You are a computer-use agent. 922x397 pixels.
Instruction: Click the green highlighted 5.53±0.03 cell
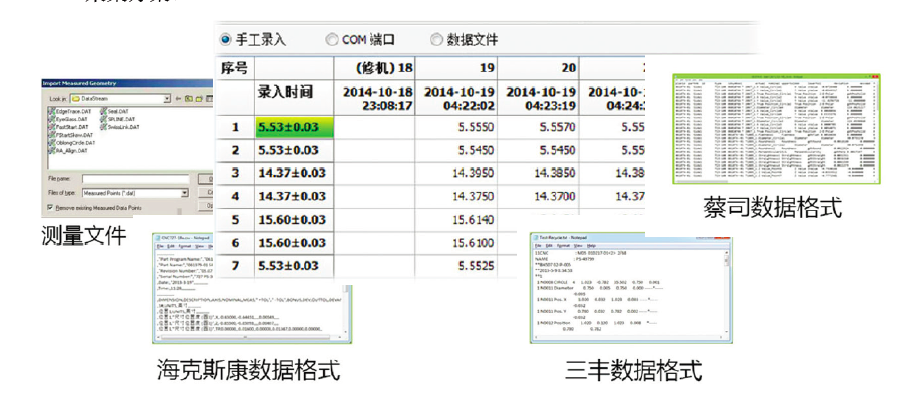(295, 127)
